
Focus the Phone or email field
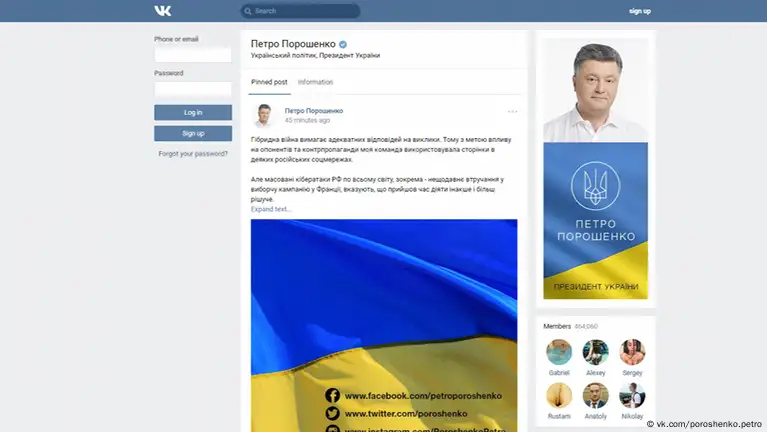click(x=193, y=55)
